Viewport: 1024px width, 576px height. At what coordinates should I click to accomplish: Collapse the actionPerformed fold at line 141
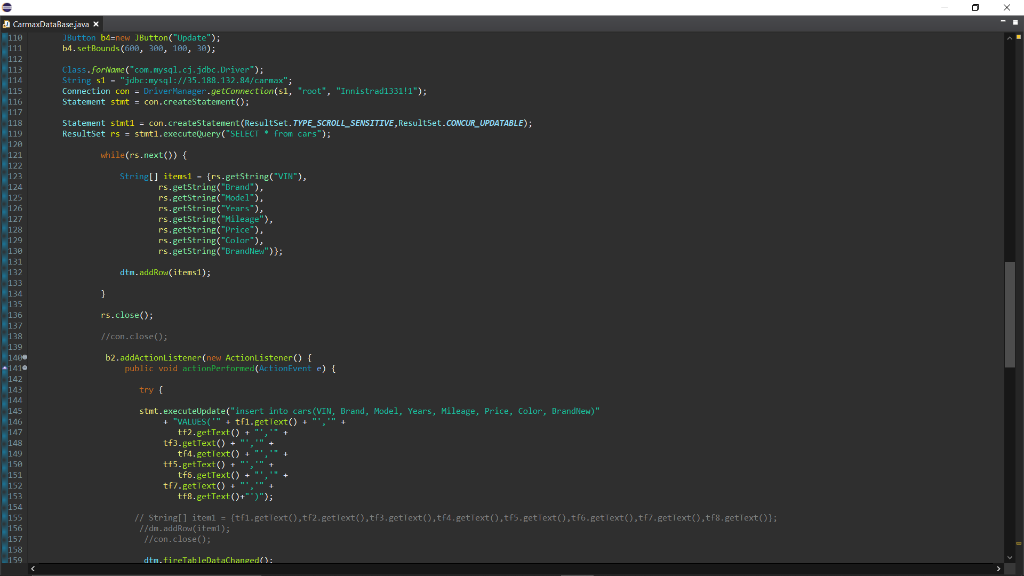pos(24,368)
